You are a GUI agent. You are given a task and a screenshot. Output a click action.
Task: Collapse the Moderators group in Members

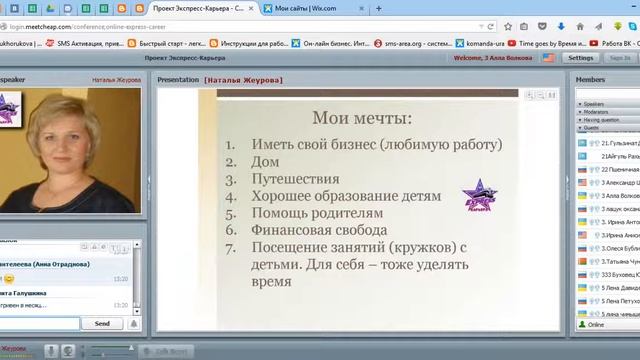(608, 112)
